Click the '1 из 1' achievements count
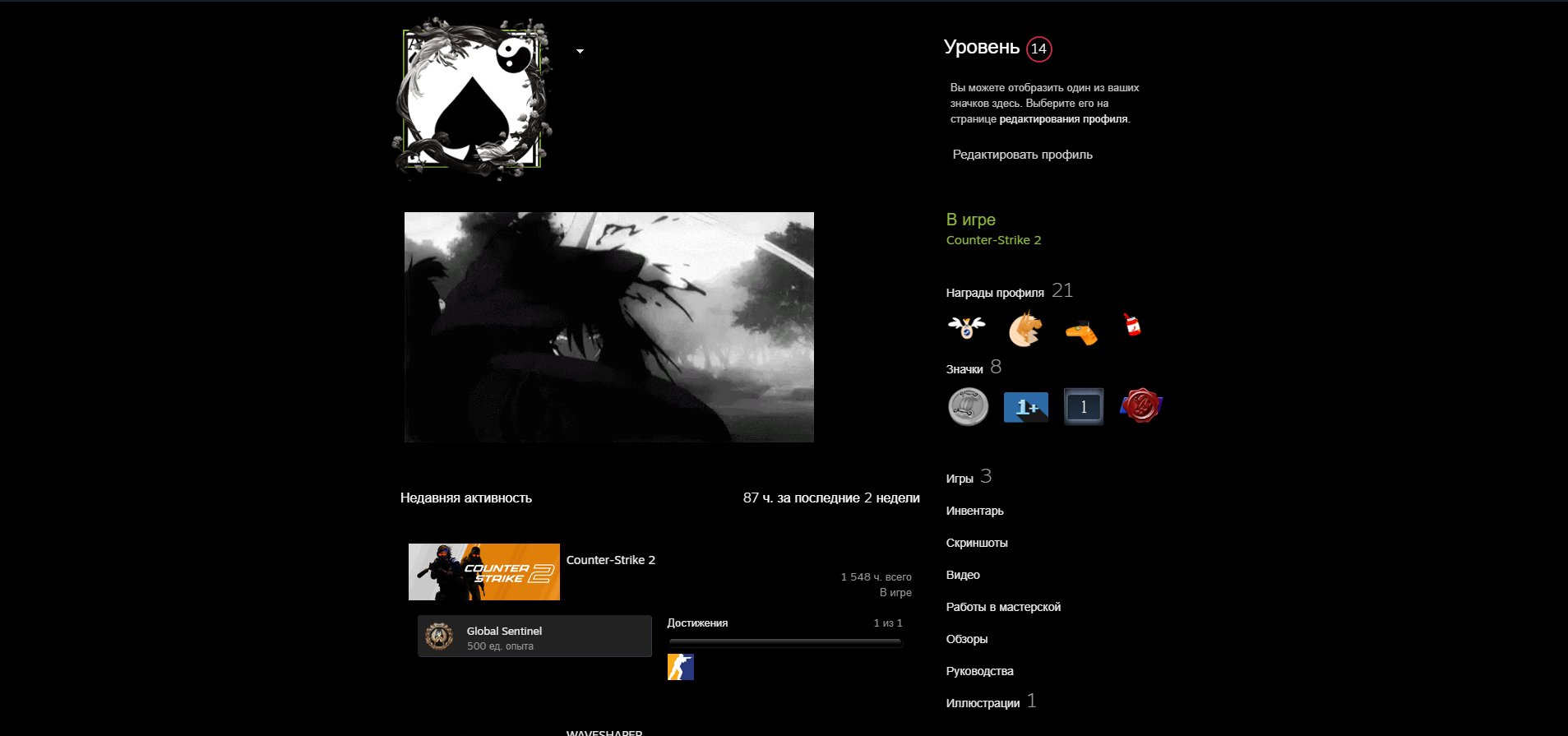Screen dimensions: 1568x736 [x=888, y=623]
